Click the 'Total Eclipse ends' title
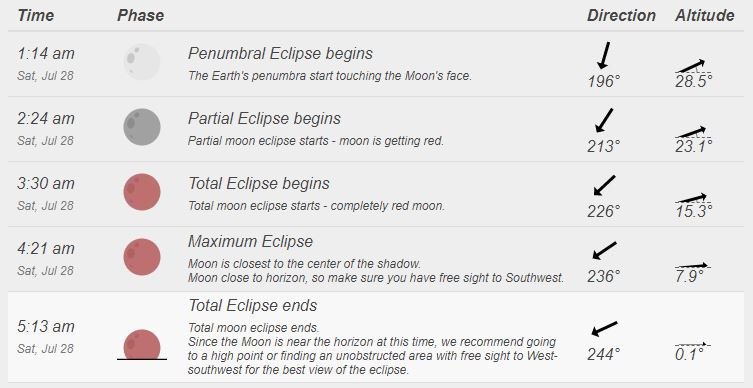Viewport: 753px width, 388px height. tap(253, 305)
